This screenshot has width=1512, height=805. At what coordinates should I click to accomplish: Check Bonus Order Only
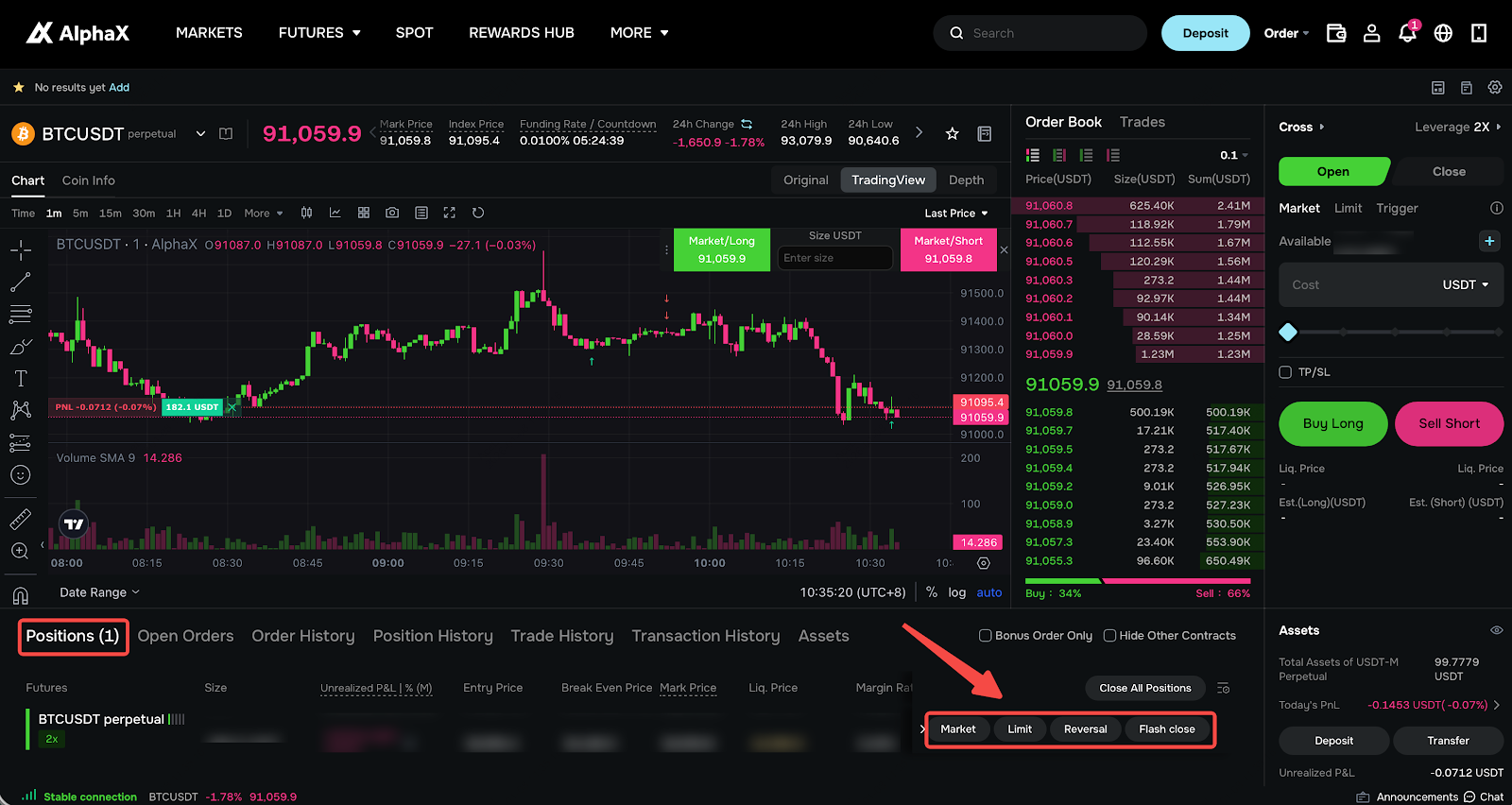[x=986, y=636]
